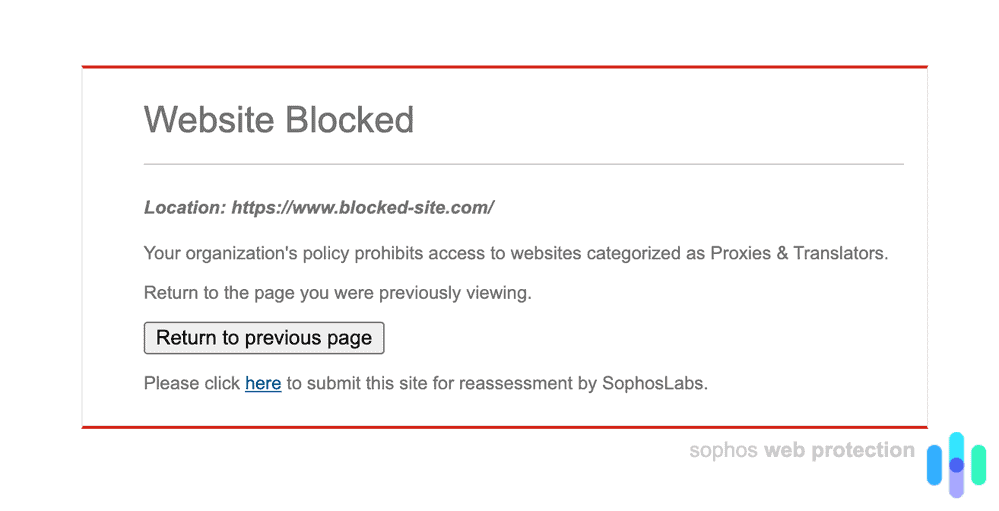The height and width of the screenshot is (511, 999).
Task: Click the light blue left logo bar
Action: (935, 465)
